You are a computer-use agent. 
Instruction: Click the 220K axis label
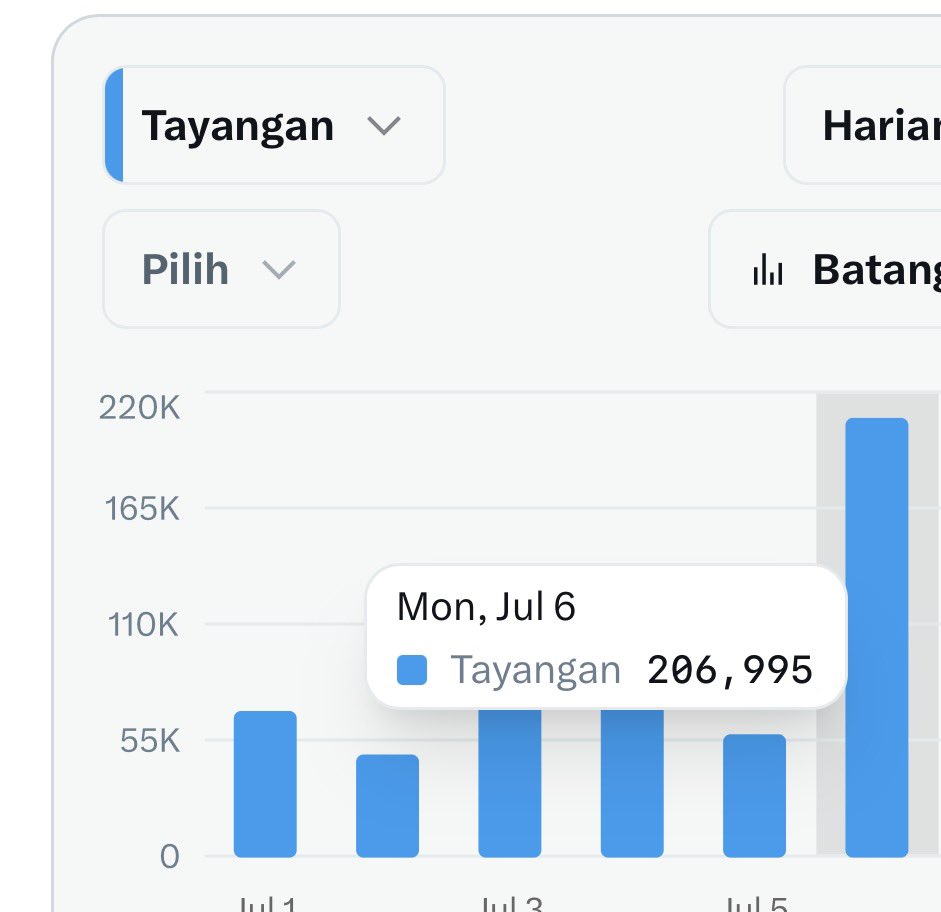139,407
